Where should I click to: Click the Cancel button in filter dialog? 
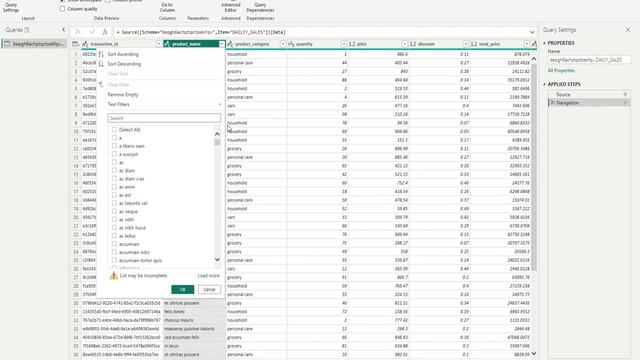click(x=209, y=289)
